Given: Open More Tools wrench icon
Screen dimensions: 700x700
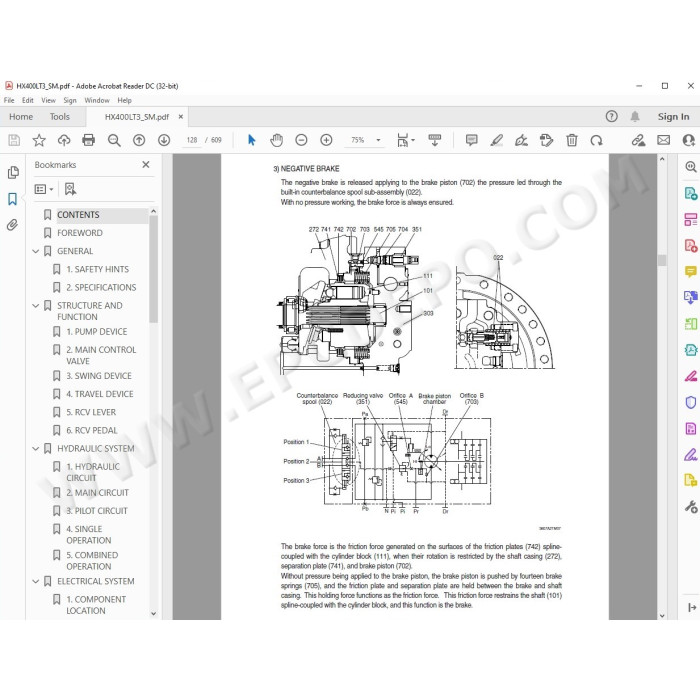Looking at the screenshot, I should click(x=691, y=507).
